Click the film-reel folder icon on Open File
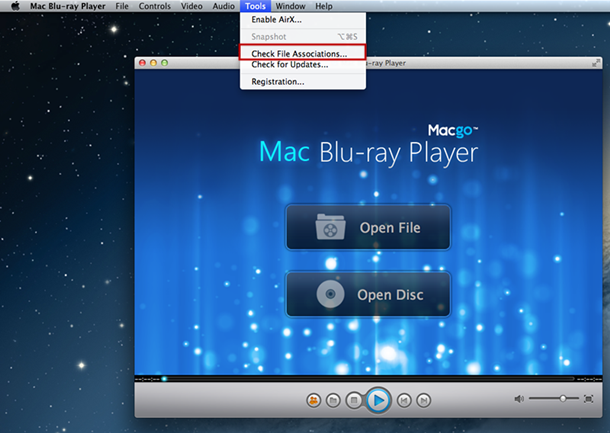The height and width of the screenshot is (433, 610). (x=330, y=227)
